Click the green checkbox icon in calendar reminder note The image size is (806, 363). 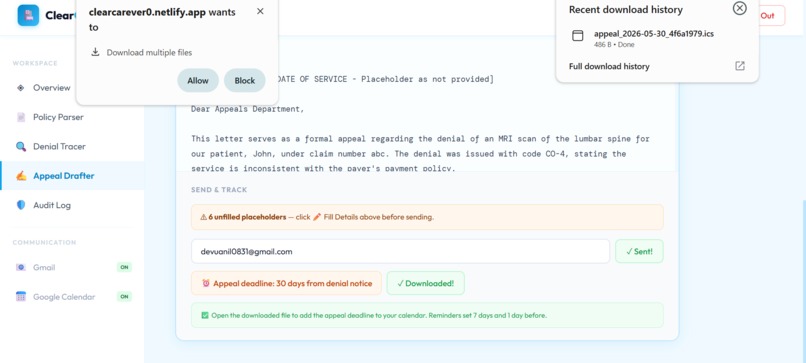(205, 315)
